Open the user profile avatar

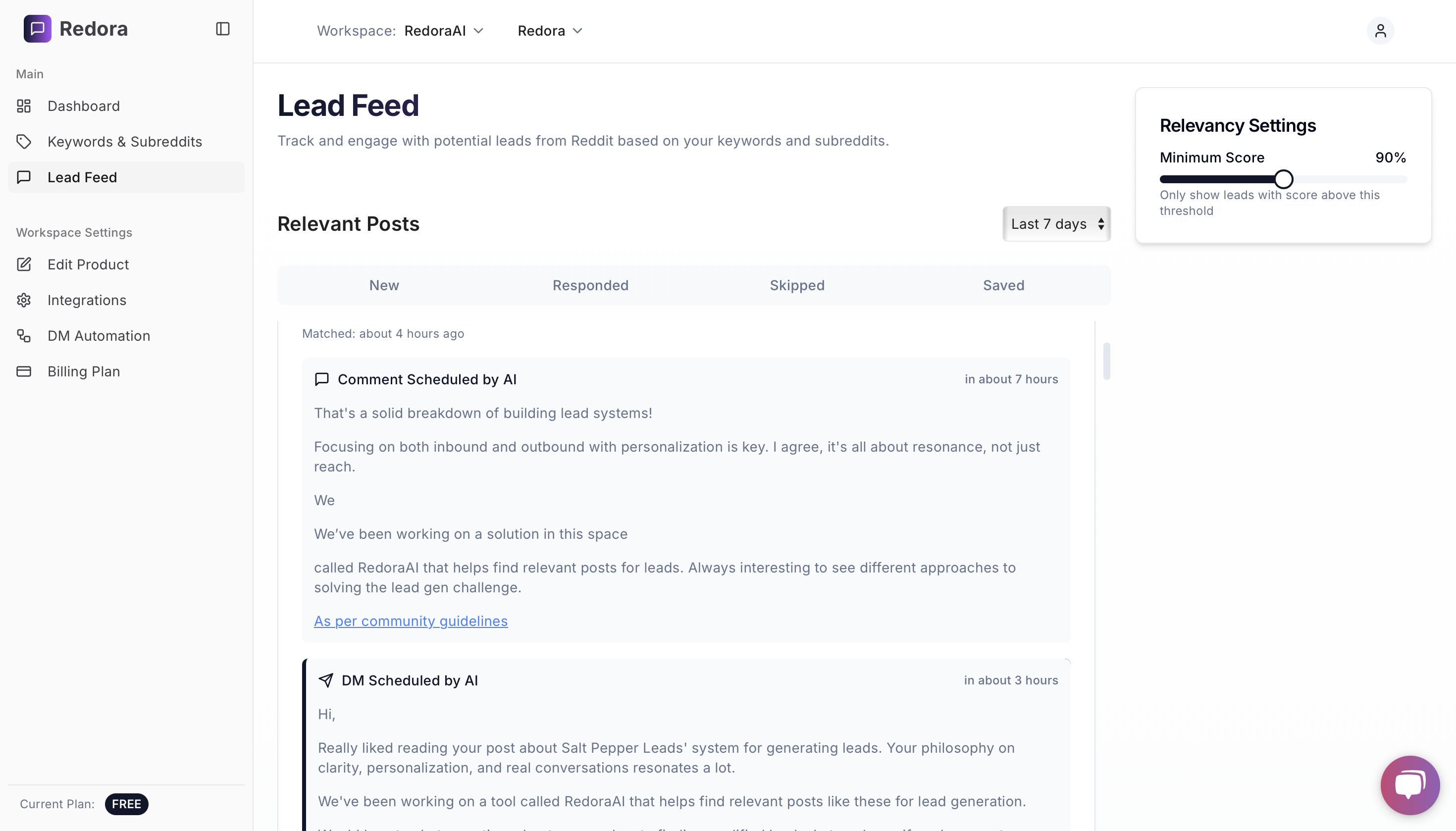point(1380,31)
